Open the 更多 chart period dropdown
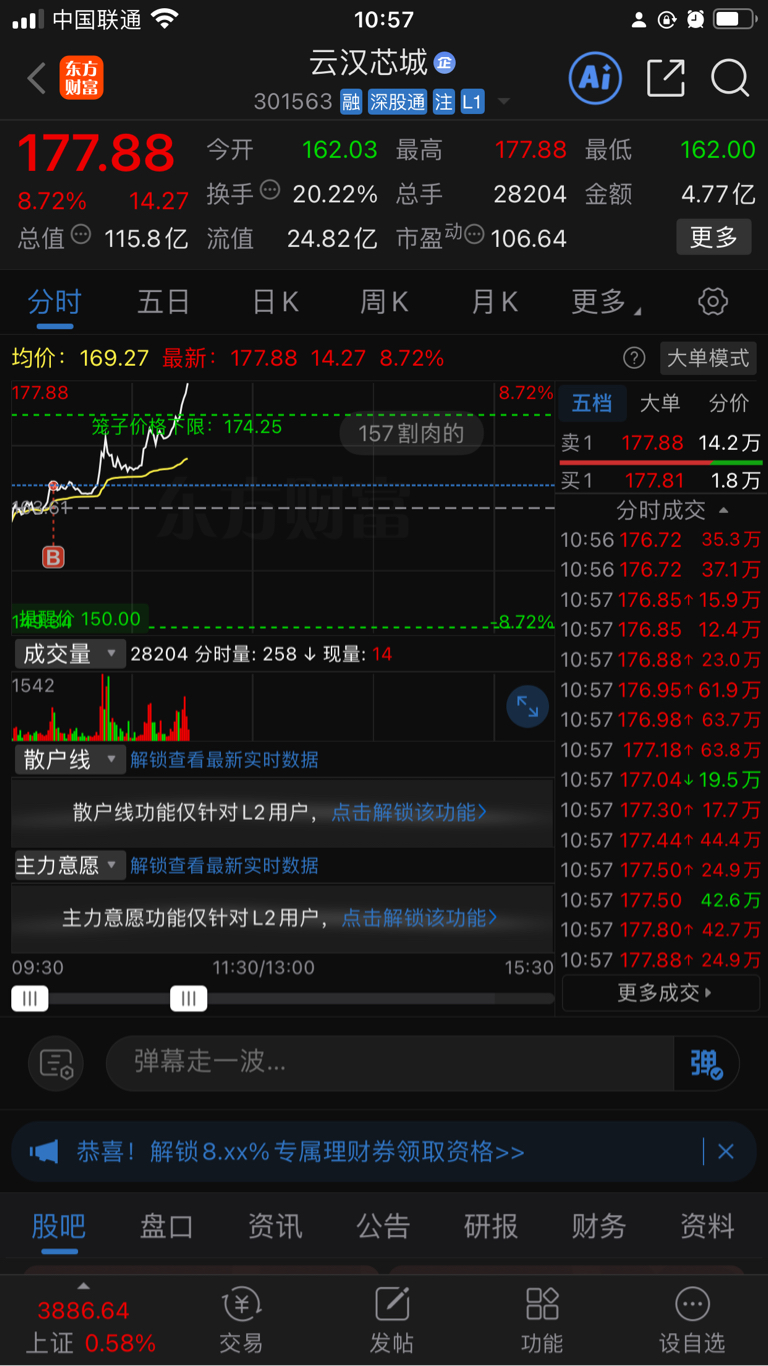 click(x=606, y=302)
